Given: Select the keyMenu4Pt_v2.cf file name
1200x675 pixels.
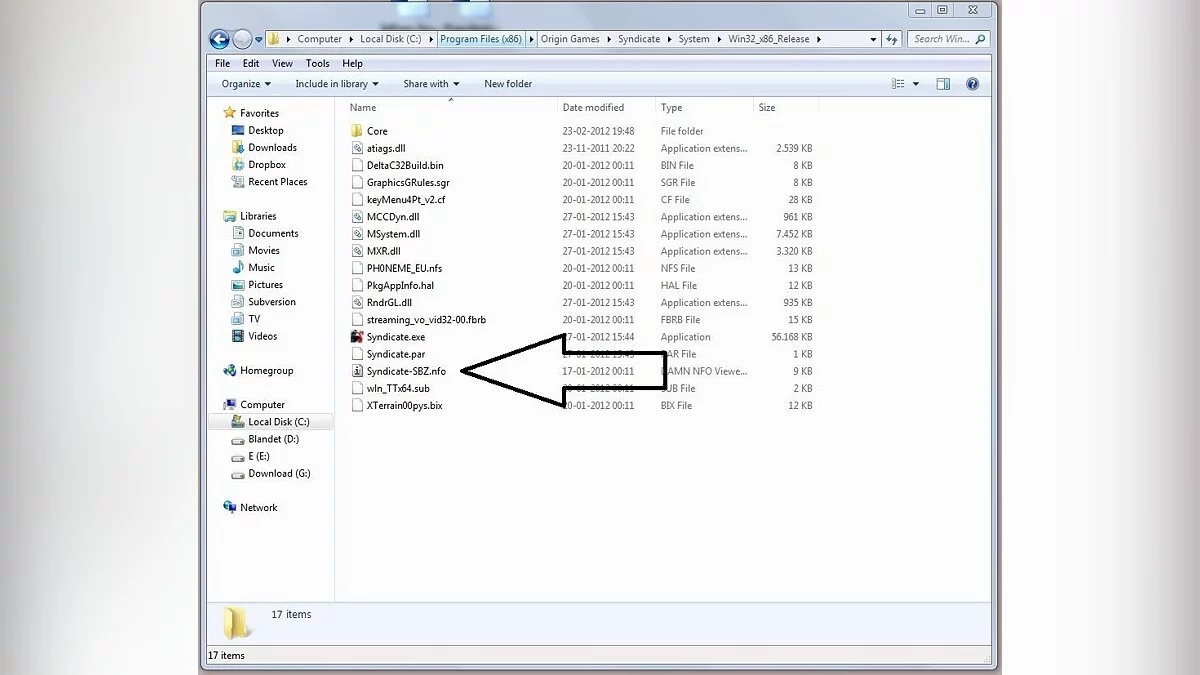Looking at the screenshot, I should click(406, 200).
